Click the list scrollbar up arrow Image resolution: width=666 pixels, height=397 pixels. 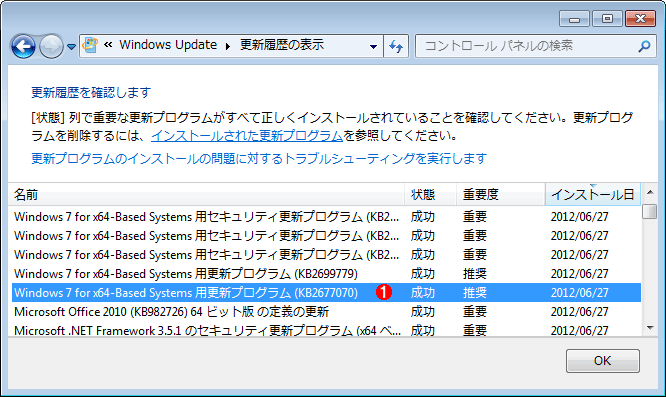point(650,192)
